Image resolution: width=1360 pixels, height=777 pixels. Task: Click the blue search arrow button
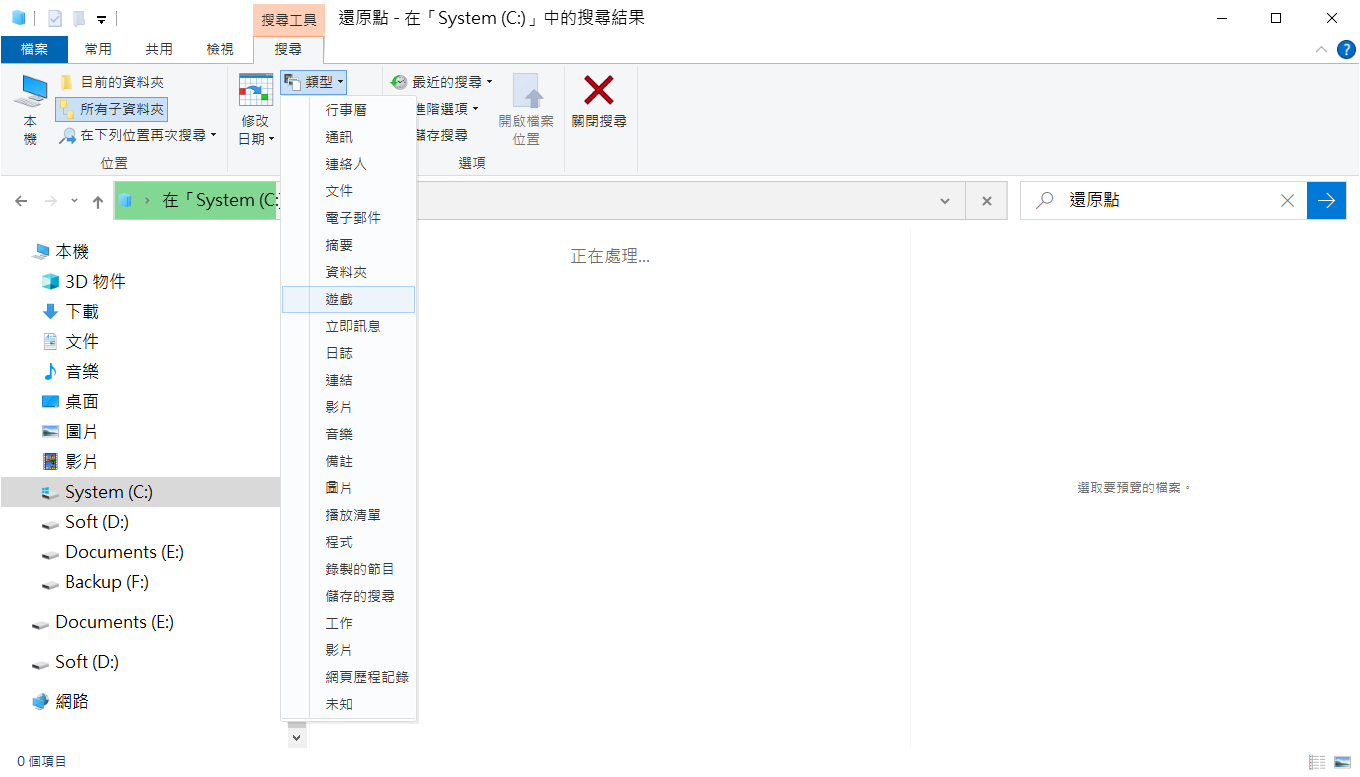pyautogui.click(x=1326, y=201)
